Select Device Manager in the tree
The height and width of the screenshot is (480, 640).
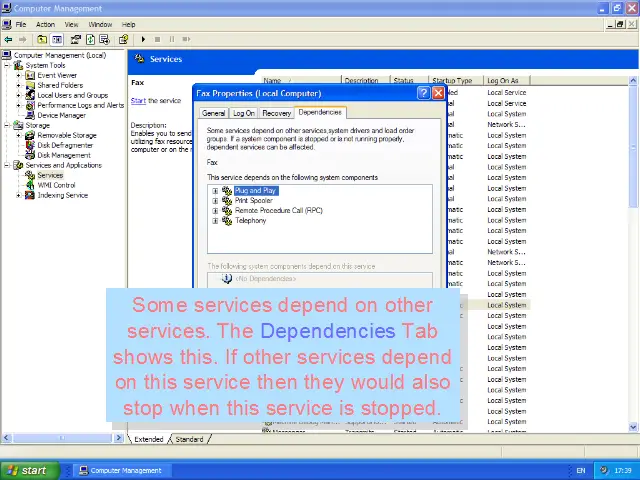(x=61, y=116)
